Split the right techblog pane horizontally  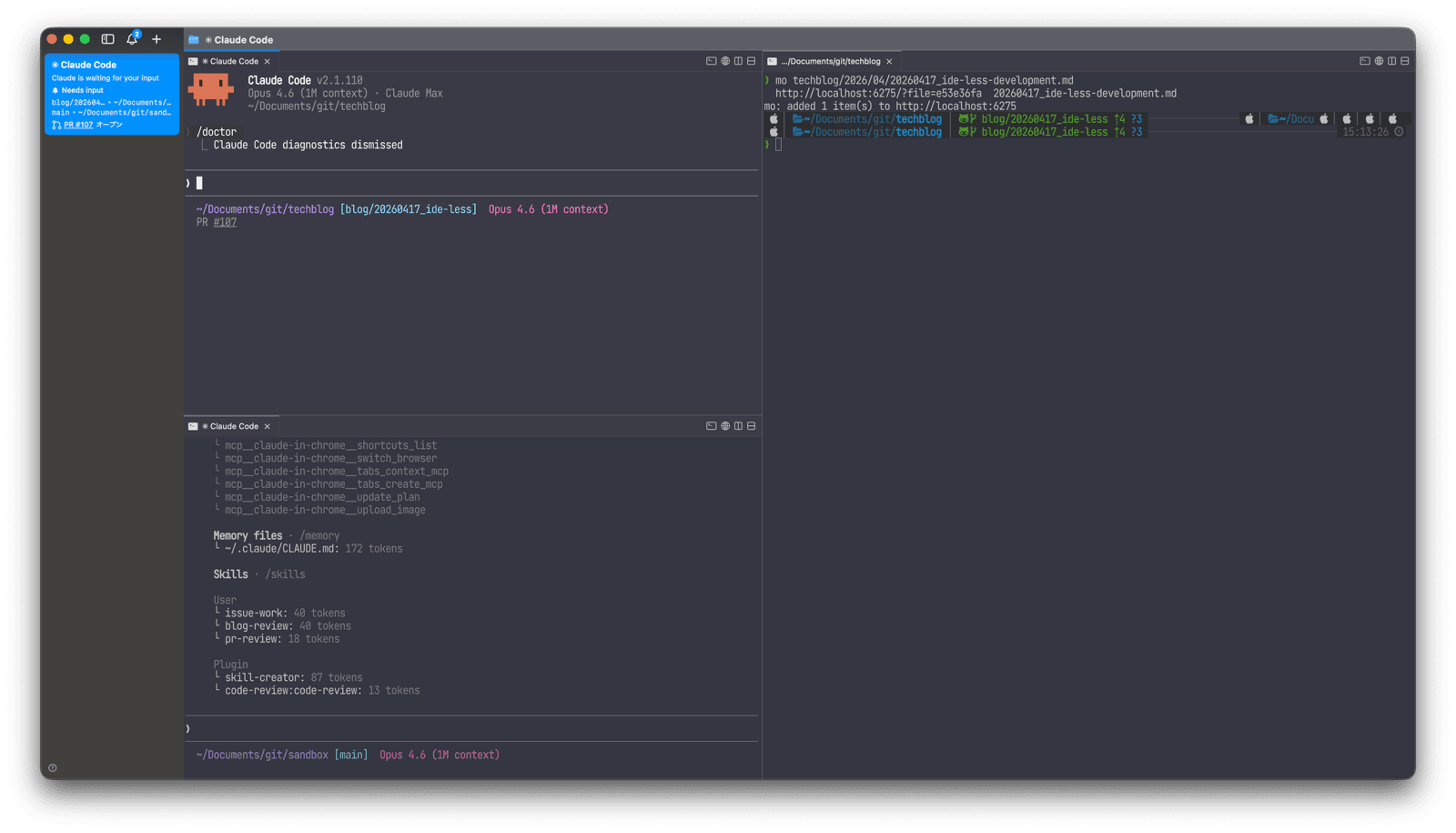tap(1404, 61)
